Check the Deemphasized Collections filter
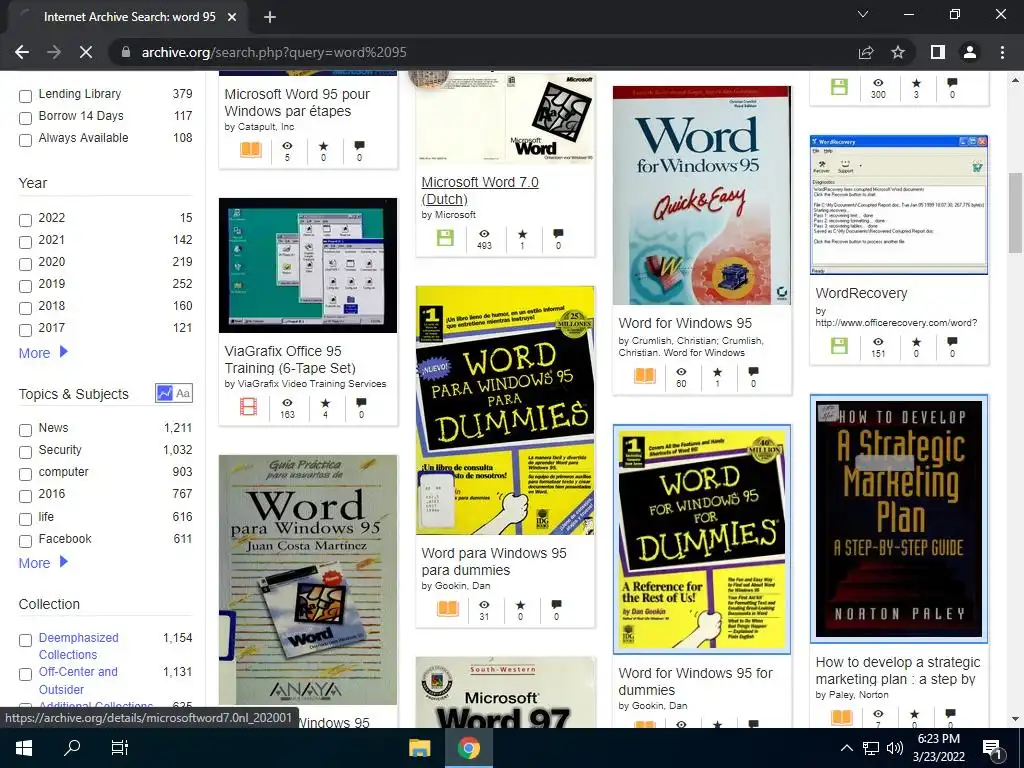The width and height of the screenshot is (1024, 768). tap(25, 641)
